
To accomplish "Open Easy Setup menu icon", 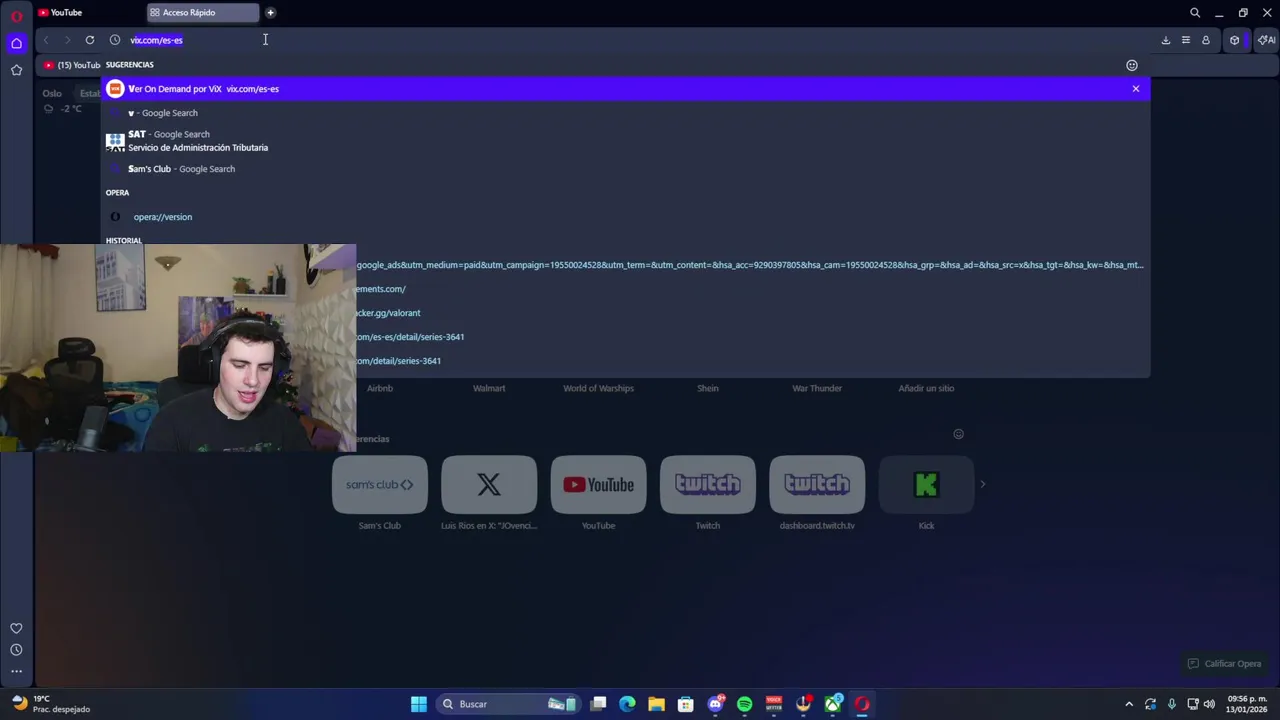I will tap(1185, 40).
